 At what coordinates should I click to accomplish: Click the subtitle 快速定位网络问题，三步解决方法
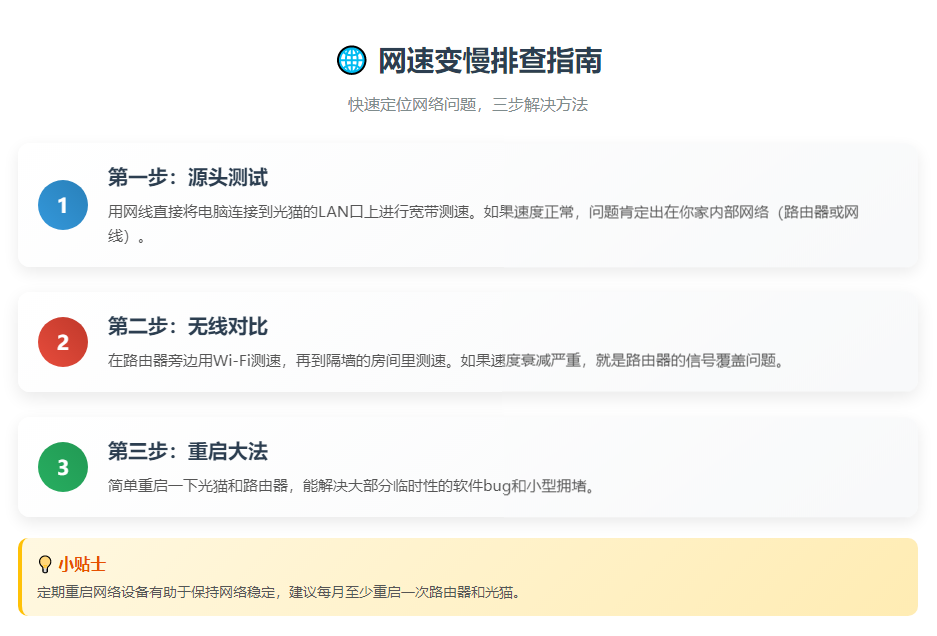pos(468,105)
